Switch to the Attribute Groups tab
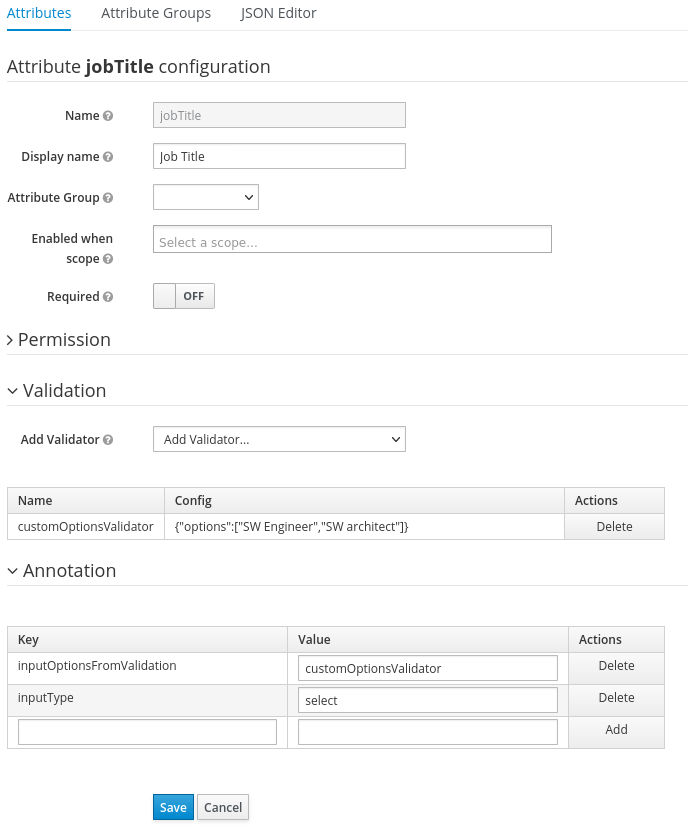 (x=155, y=13)
